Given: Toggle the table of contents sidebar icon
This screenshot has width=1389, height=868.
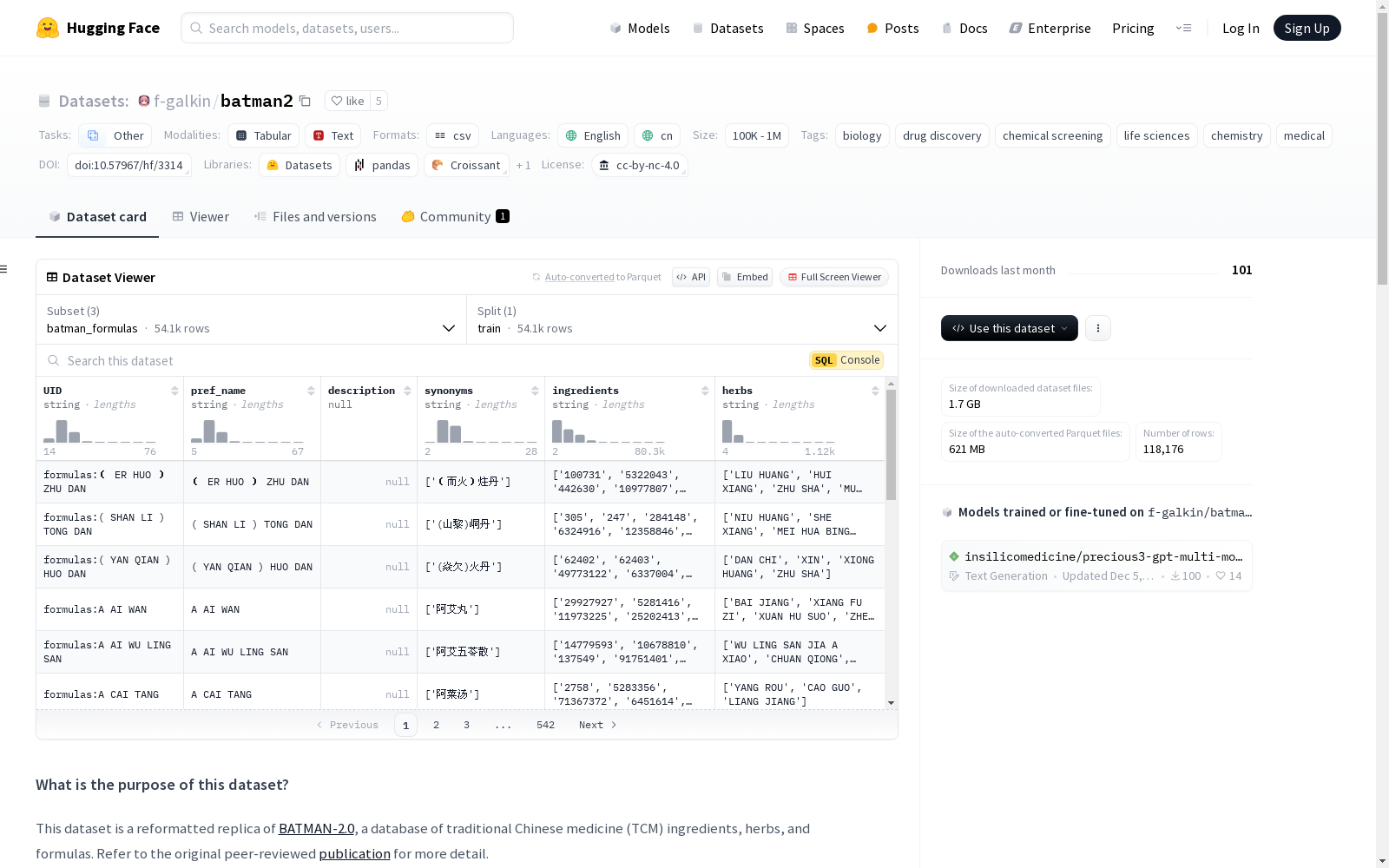Looking at the screenshot, I should [4, 269].
